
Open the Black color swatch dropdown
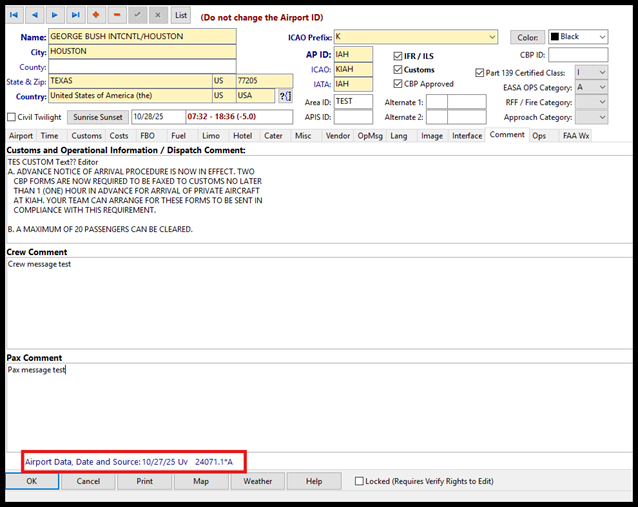(601, 37)
